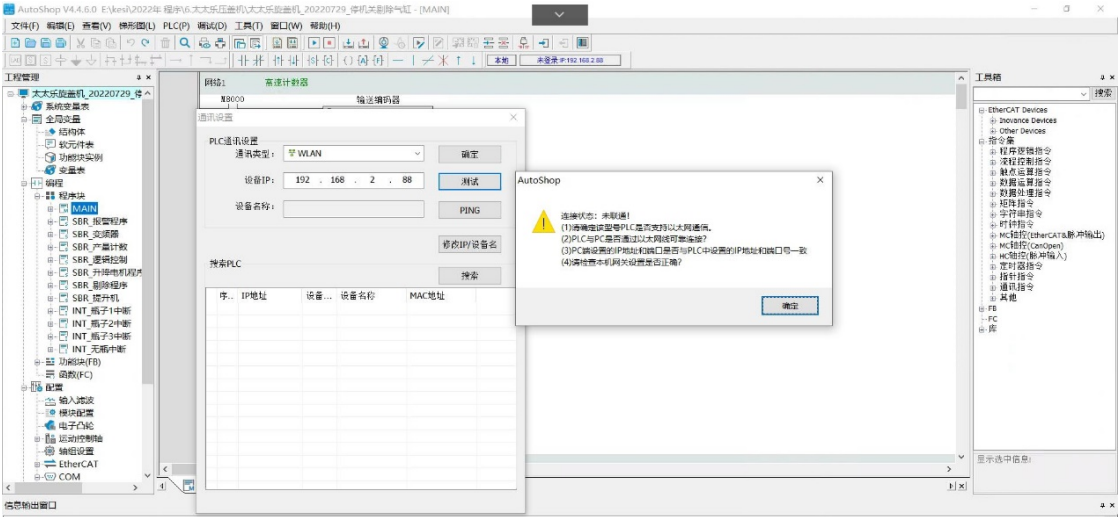Open the 通讯类型 WLAN dropdown

417,154
